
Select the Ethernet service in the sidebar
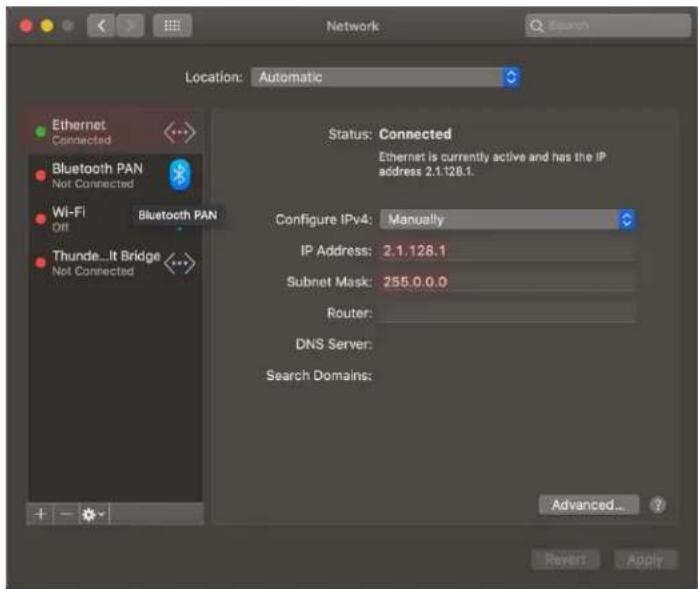pyautogui.click(x=115, y=131)
